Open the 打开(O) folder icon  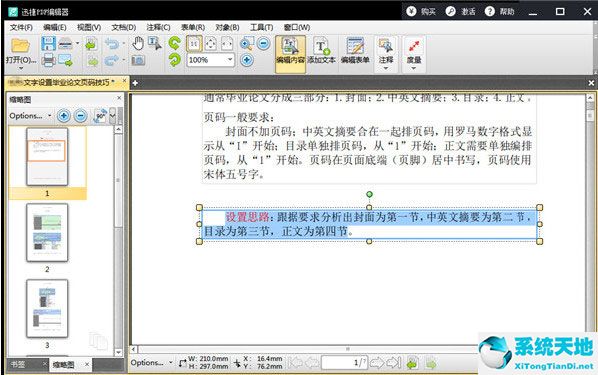point(20,45)
